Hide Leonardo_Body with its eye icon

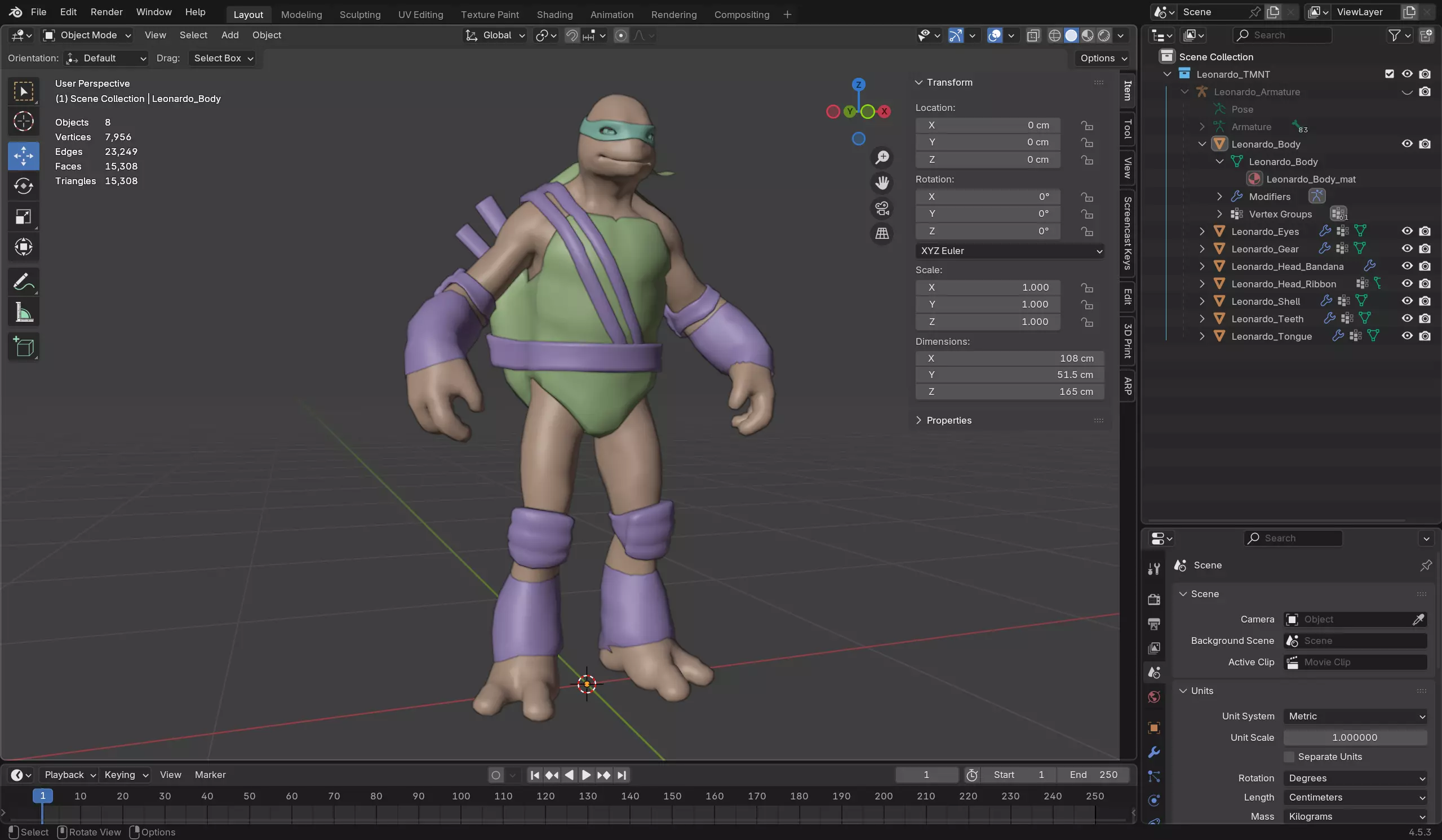[1407, 144]
